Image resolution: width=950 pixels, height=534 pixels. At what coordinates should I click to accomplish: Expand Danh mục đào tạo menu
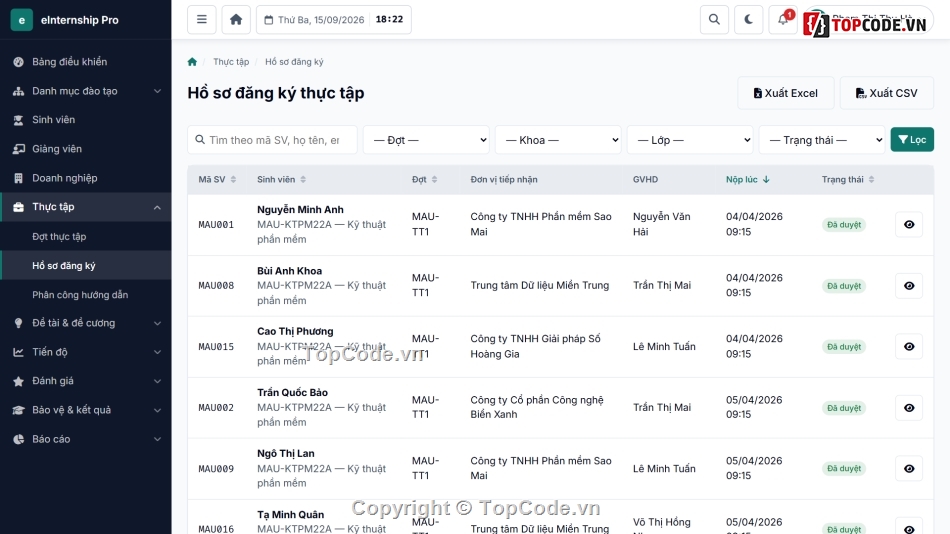tap(85, 91)
